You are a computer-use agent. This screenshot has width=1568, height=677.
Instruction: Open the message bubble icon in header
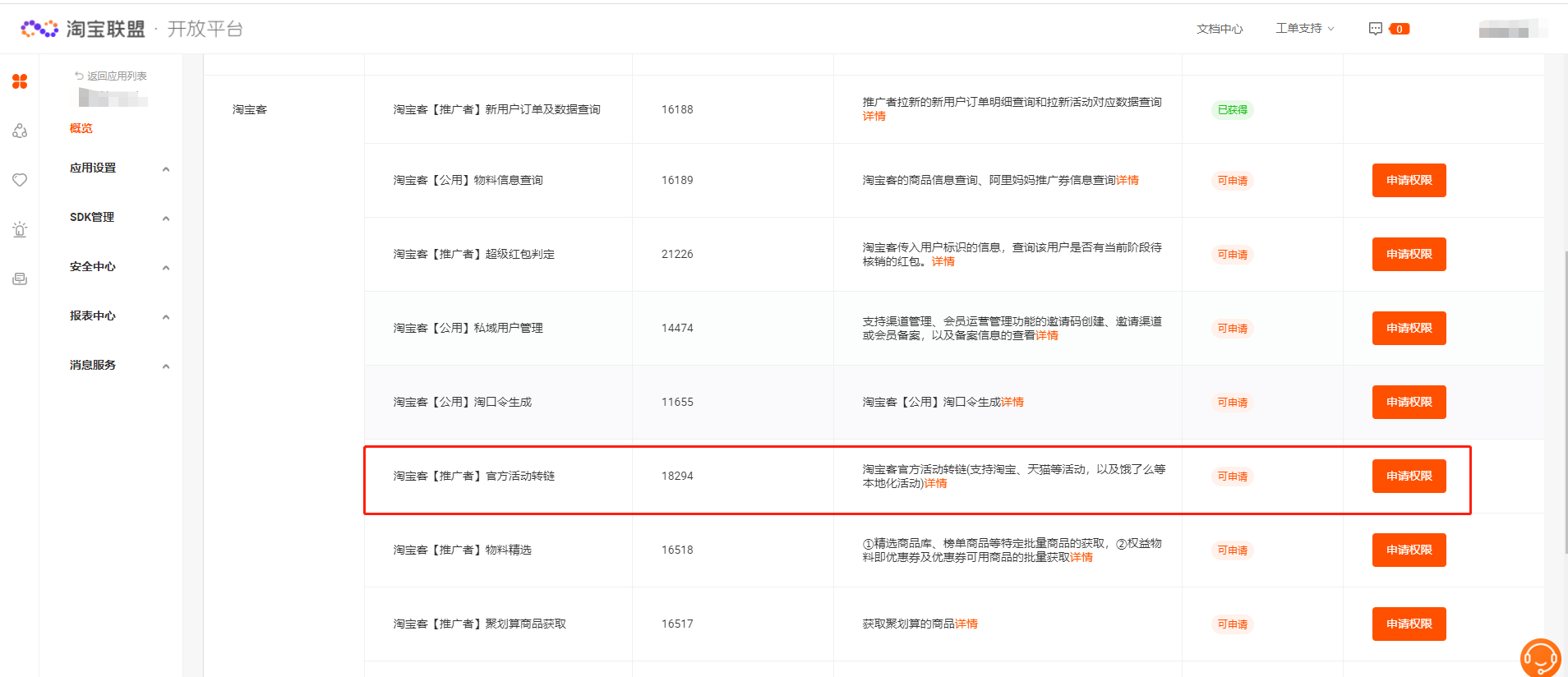click(1375, 29)
